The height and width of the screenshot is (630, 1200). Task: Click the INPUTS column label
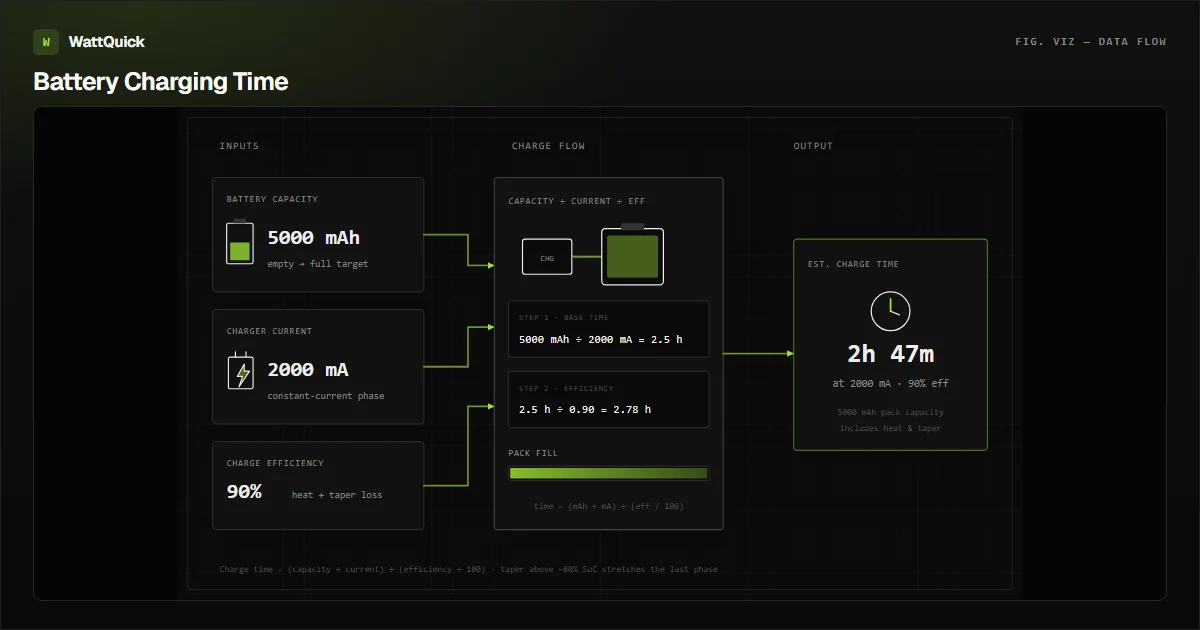(239, 146)
